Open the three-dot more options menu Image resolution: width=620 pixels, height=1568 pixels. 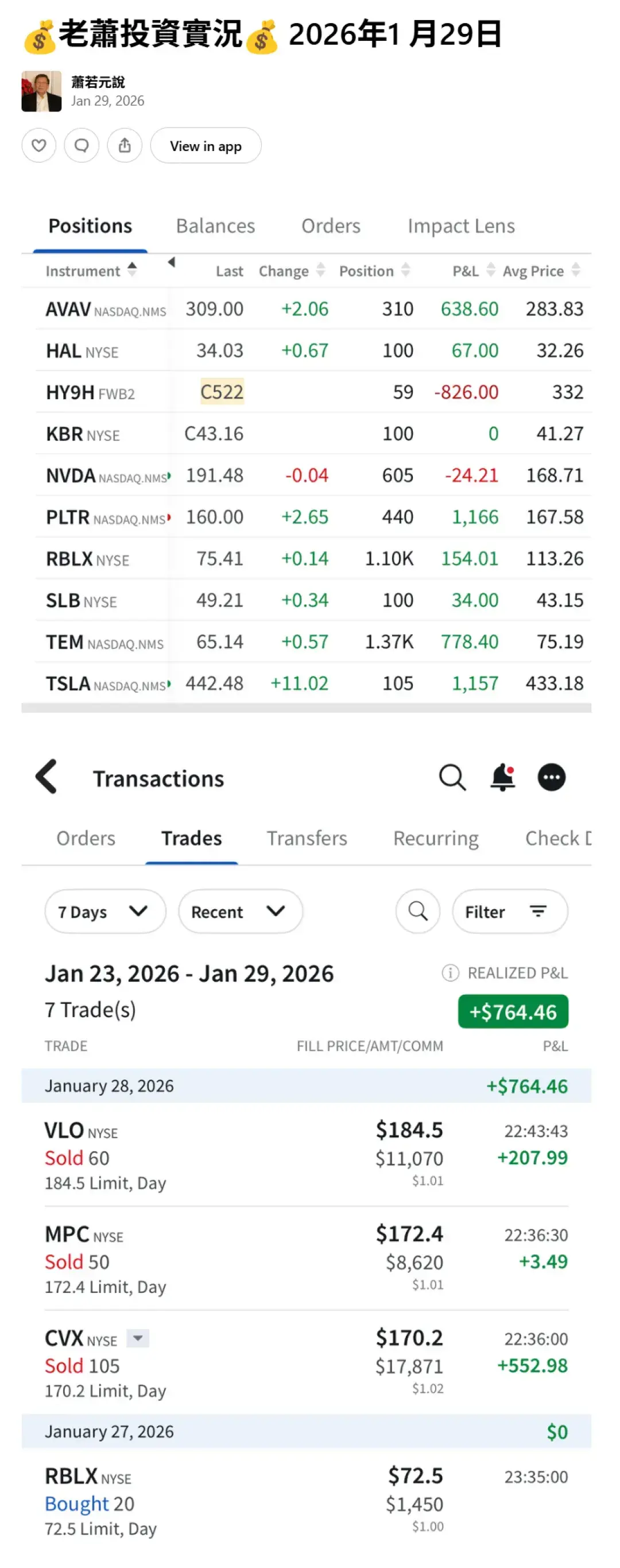[x=551, y=777]
